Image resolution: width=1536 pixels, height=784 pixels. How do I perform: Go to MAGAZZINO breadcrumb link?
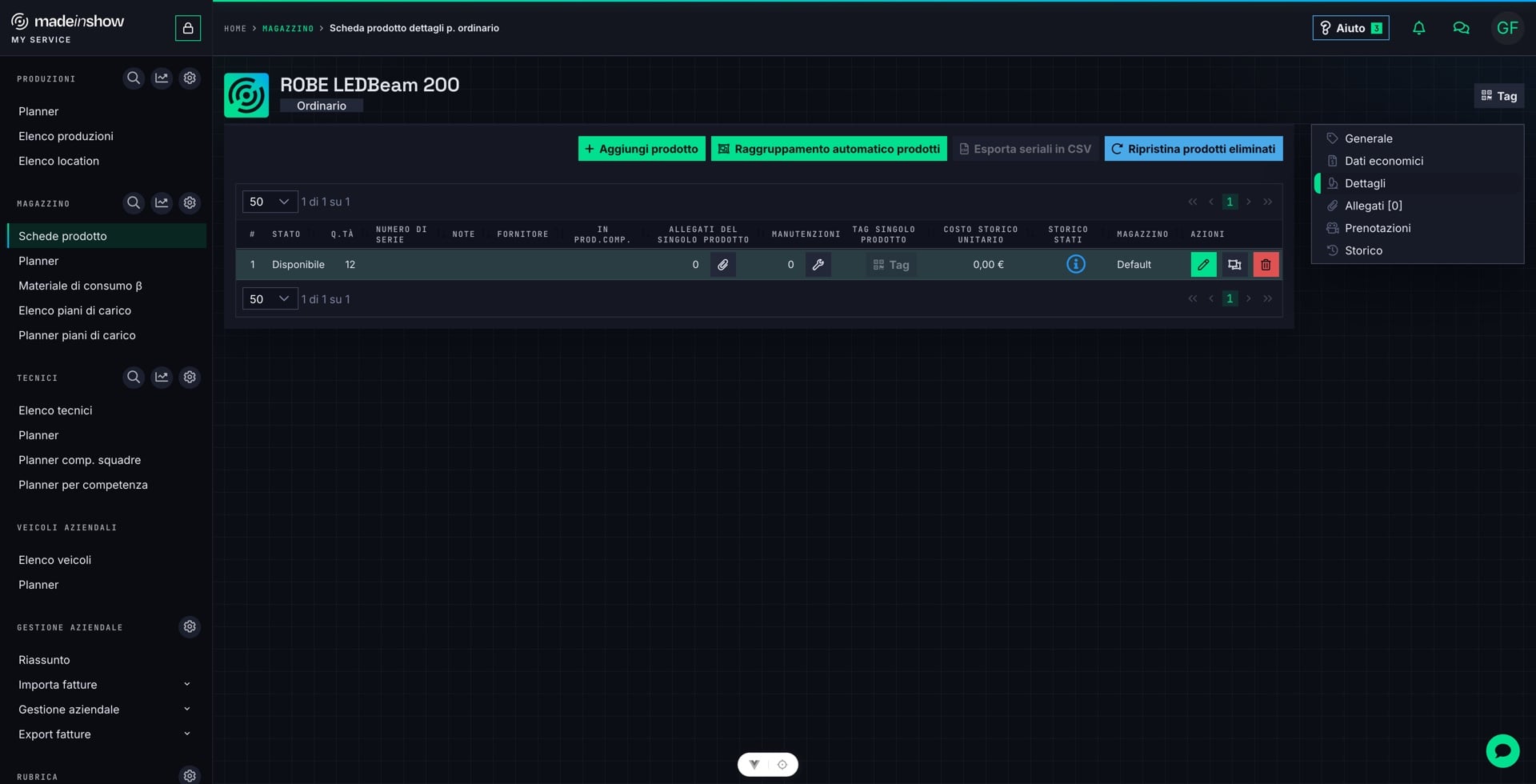(x=288, y=28)
